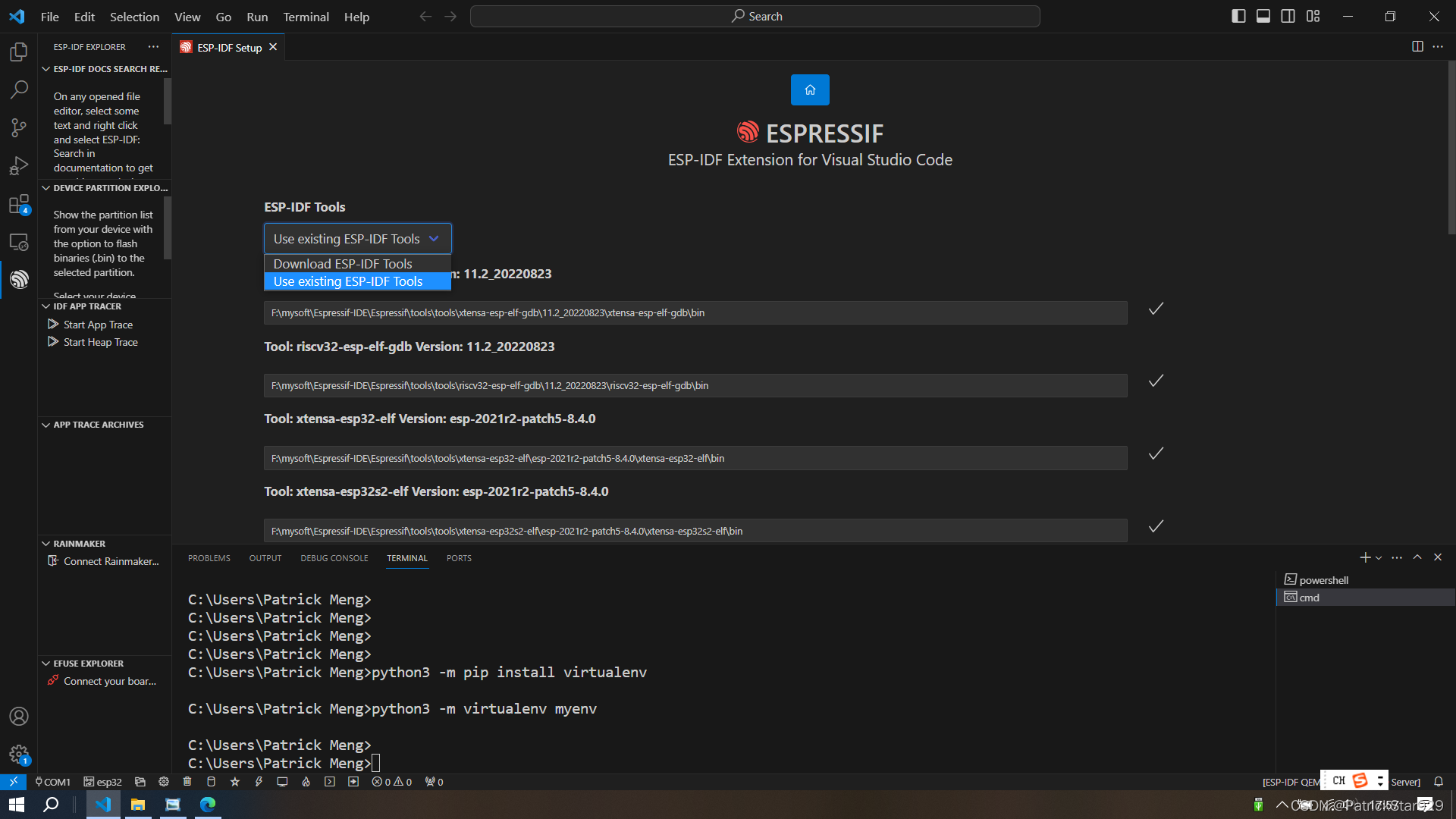Click the riscv32-esp-elf-gdb path input
The width and height of the screenshot is (1456, 819).
(695, 385)
